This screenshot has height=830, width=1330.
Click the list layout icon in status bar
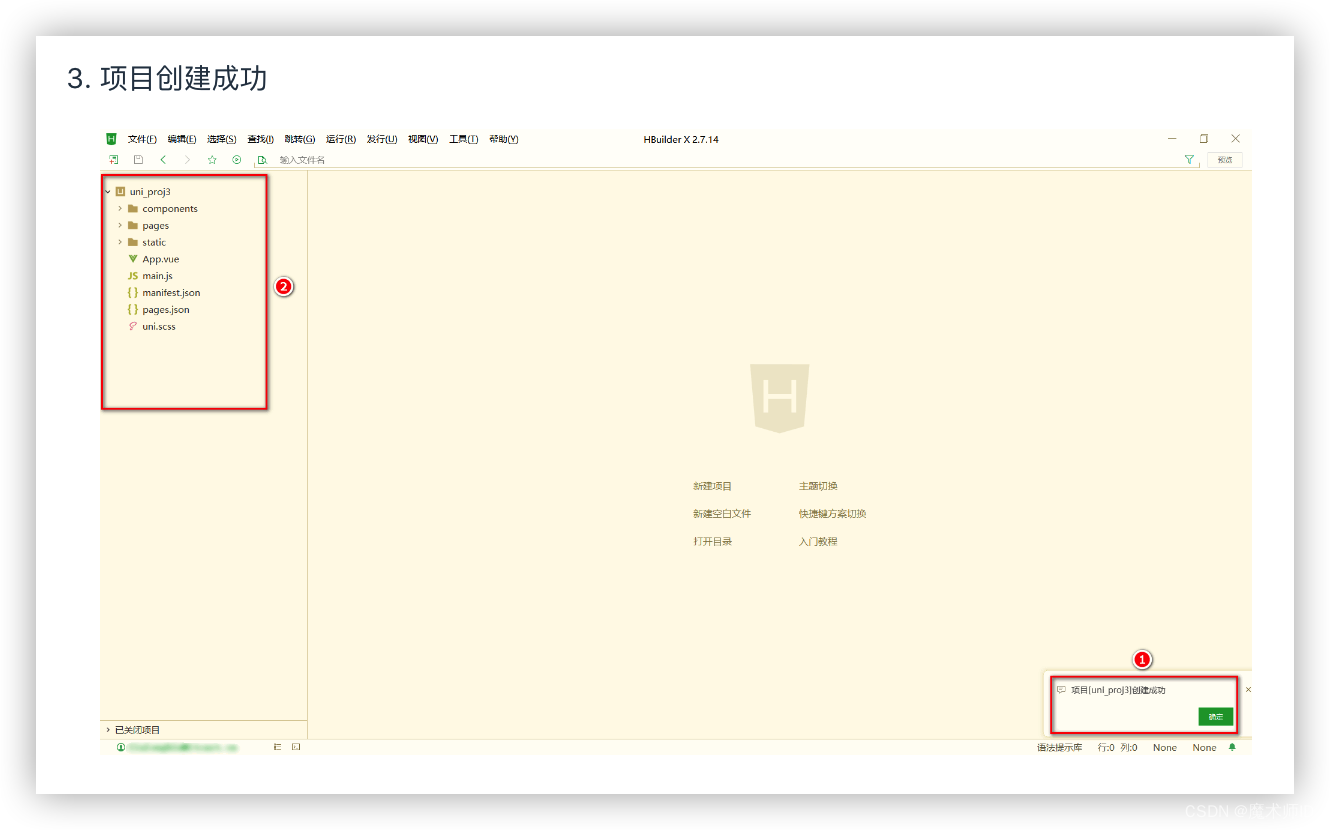278,747
